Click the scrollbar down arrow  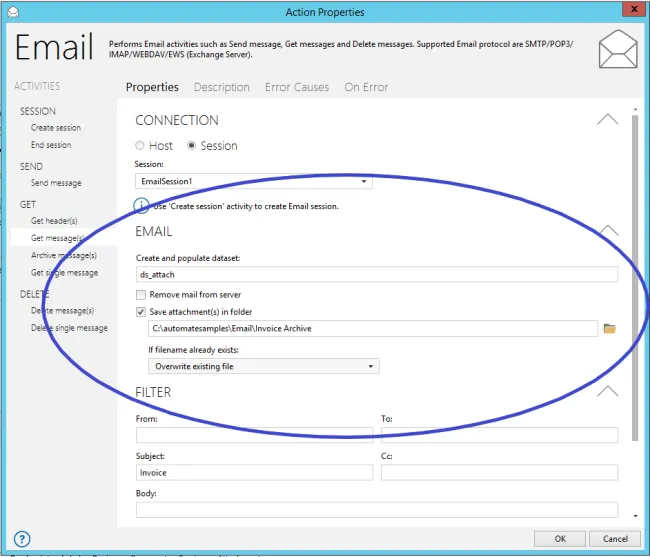635,516
